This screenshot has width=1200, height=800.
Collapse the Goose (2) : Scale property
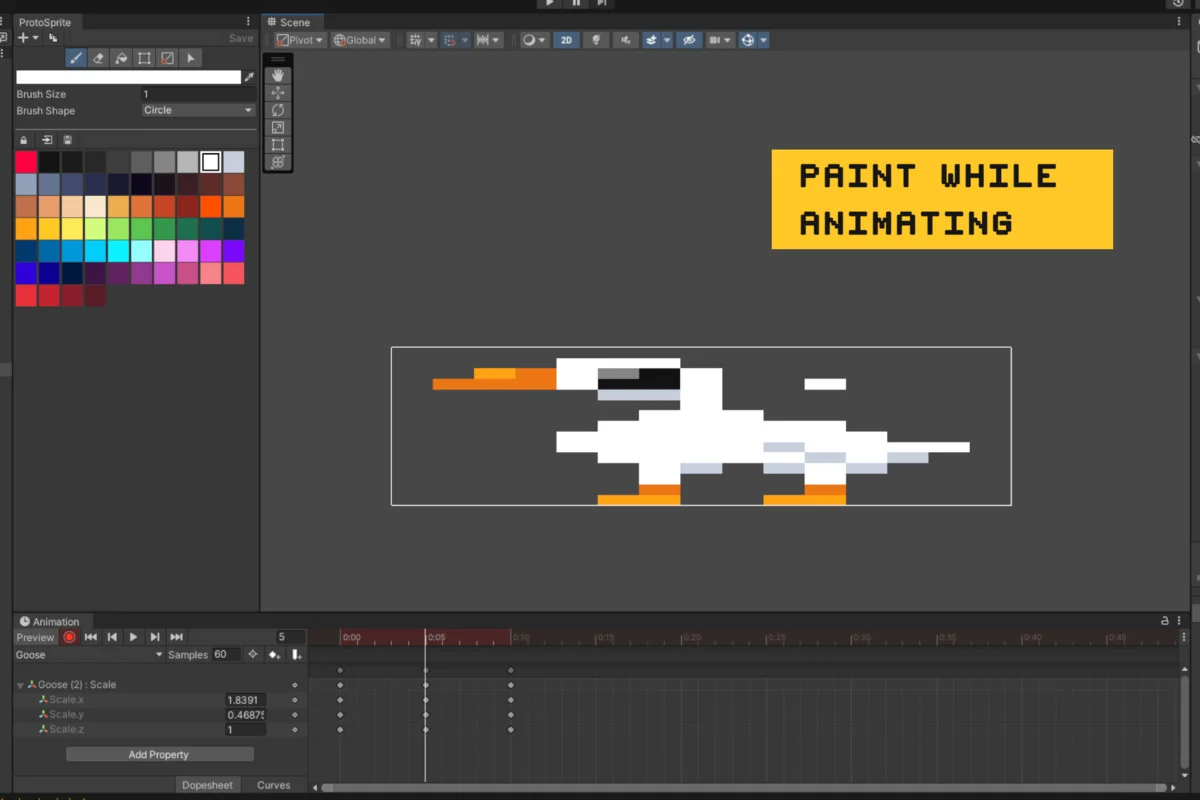point(21,685)
